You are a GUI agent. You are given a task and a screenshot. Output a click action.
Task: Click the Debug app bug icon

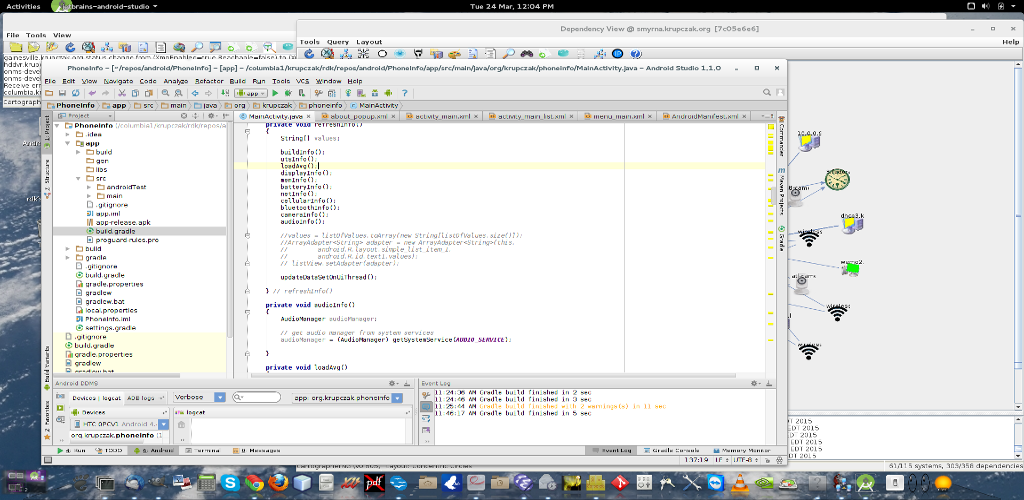[286, 93]
